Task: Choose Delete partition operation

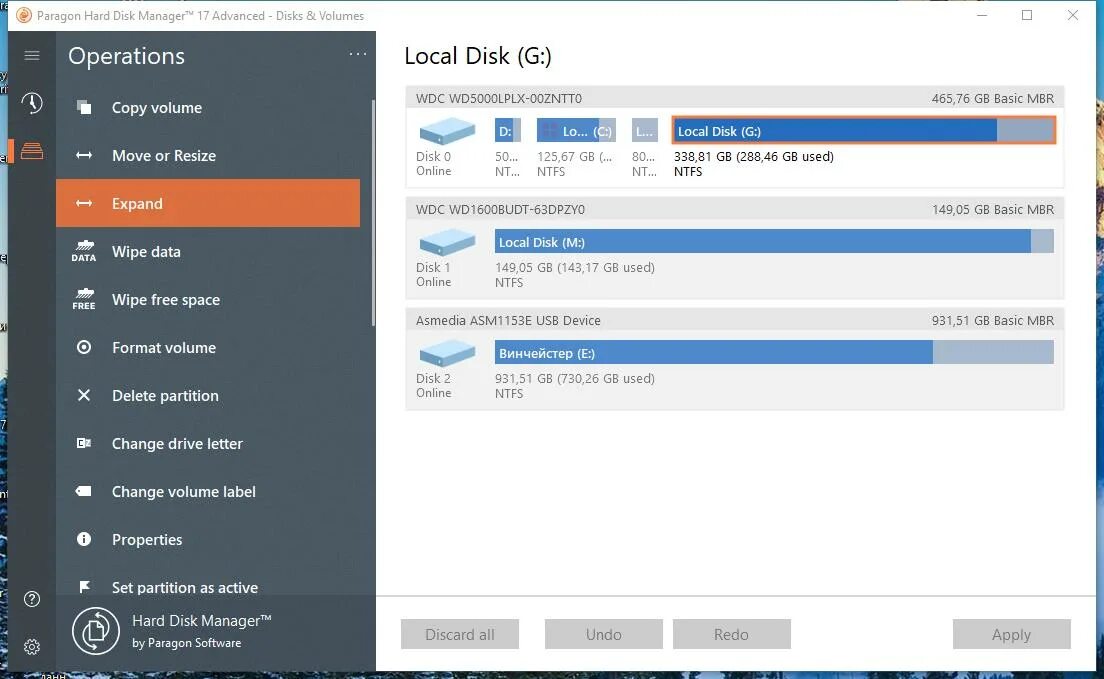Action: [208, 395]
